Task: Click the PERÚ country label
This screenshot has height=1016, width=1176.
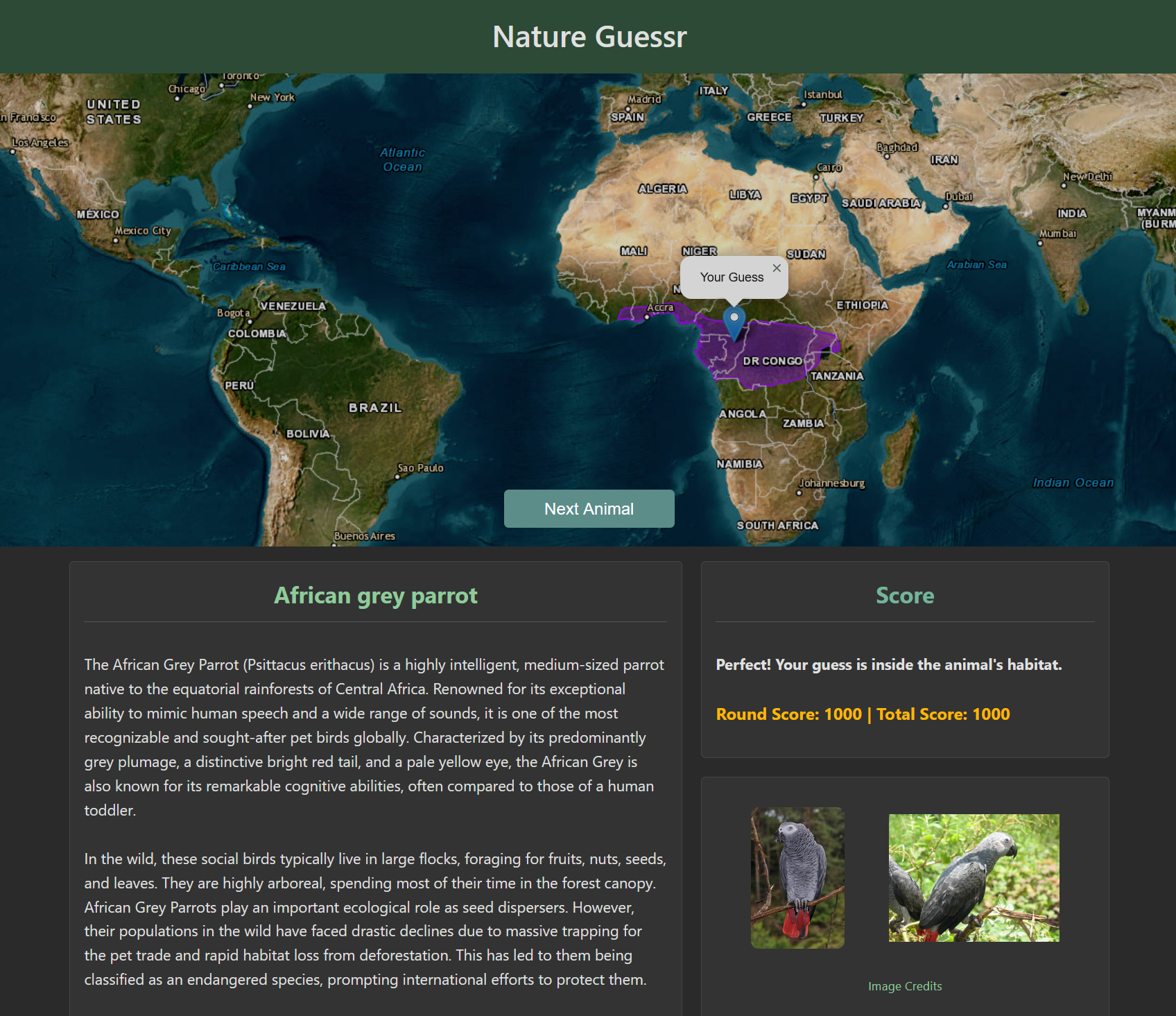Action: (239, 386)
